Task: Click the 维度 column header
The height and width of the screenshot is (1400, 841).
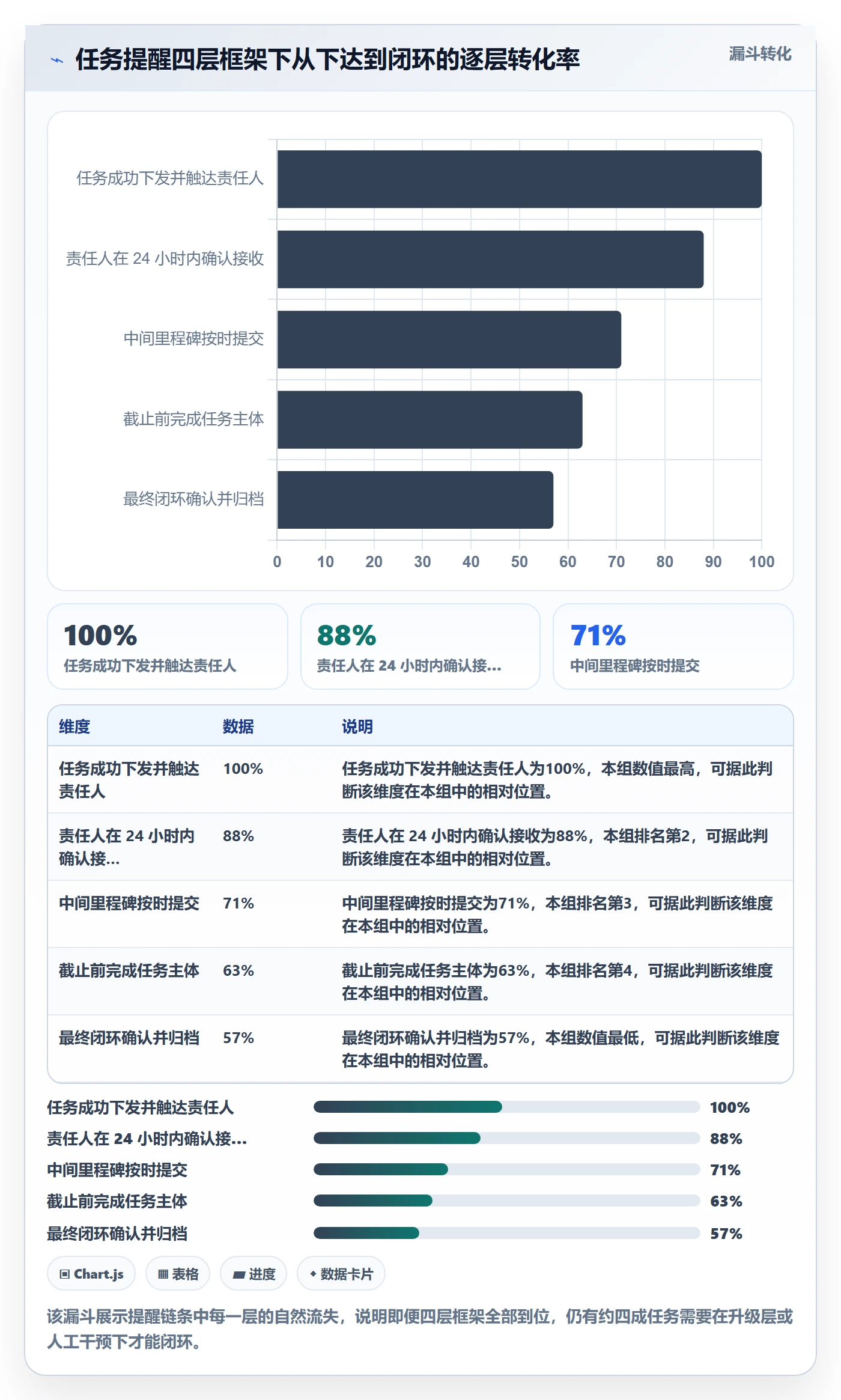Action: click(74, 726)
